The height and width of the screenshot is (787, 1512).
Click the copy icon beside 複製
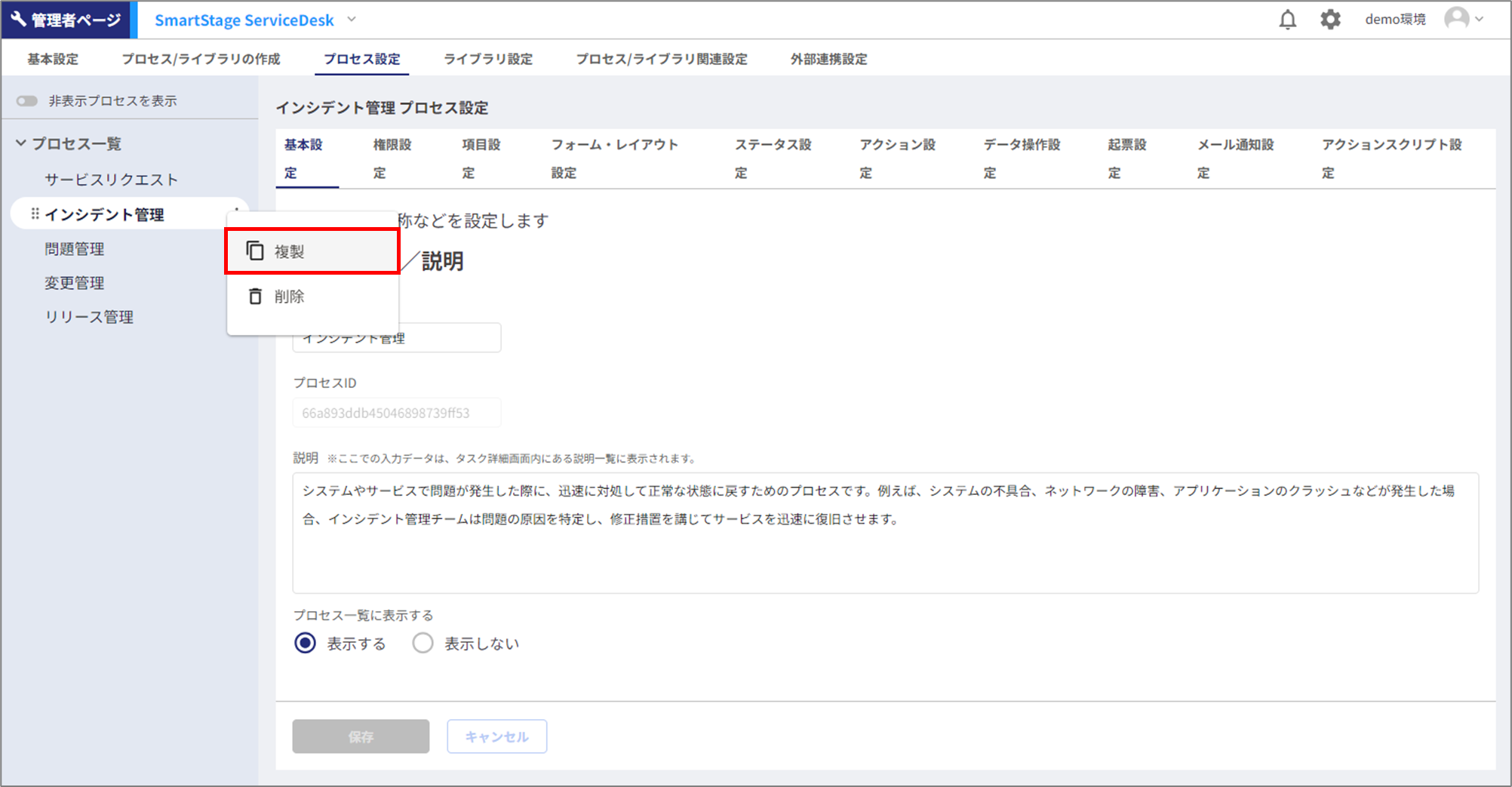255,251
